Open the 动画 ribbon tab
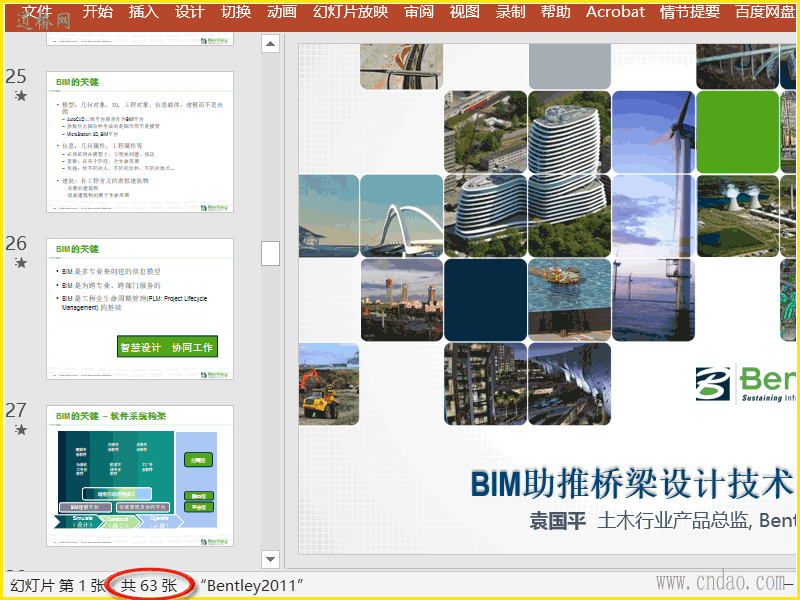 (282, 11)
